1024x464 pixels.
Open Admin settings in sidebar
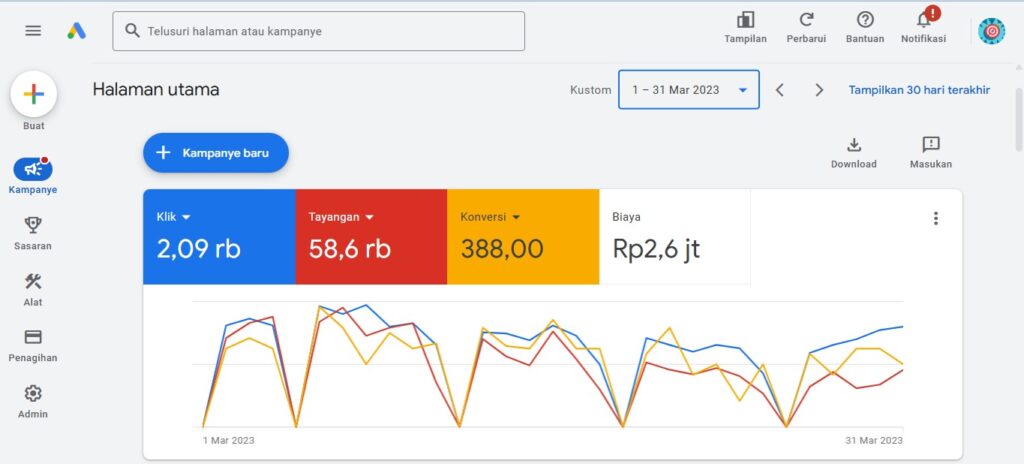tap(33, 394)
